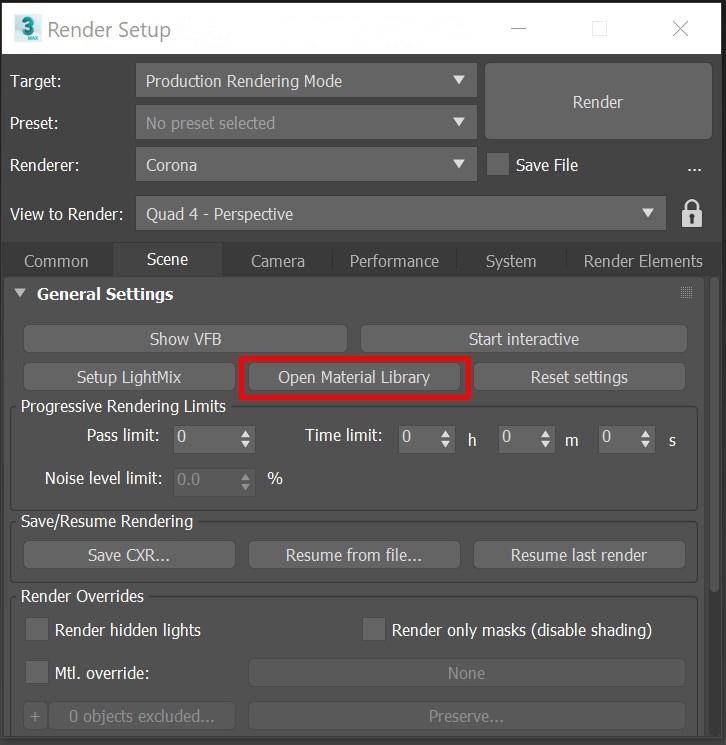Select the Scene tab
726x745 pixels.
(x=167, y=259)
